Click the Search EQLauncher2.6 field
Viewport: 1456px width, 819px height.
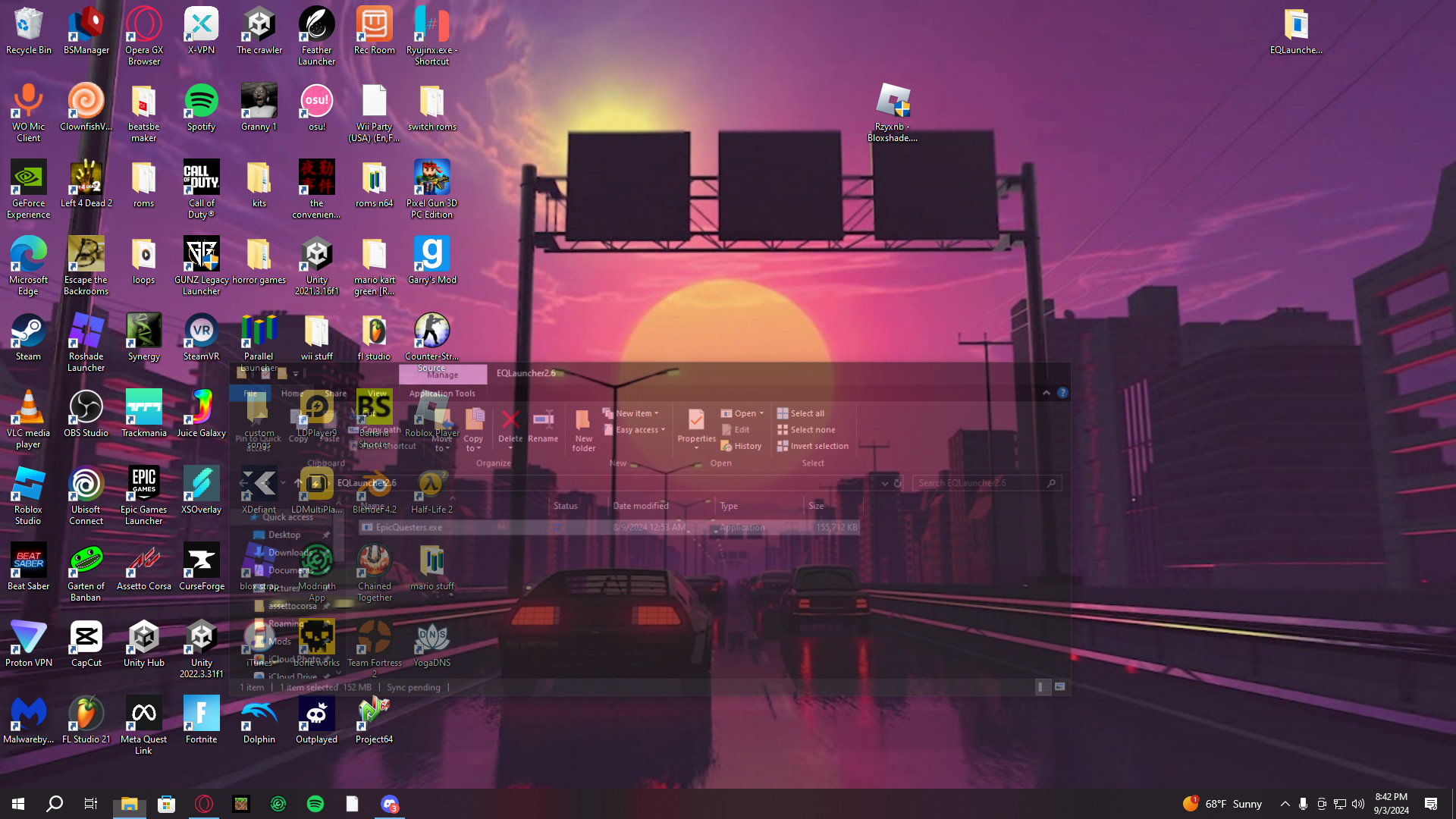(x=978, y=483)
